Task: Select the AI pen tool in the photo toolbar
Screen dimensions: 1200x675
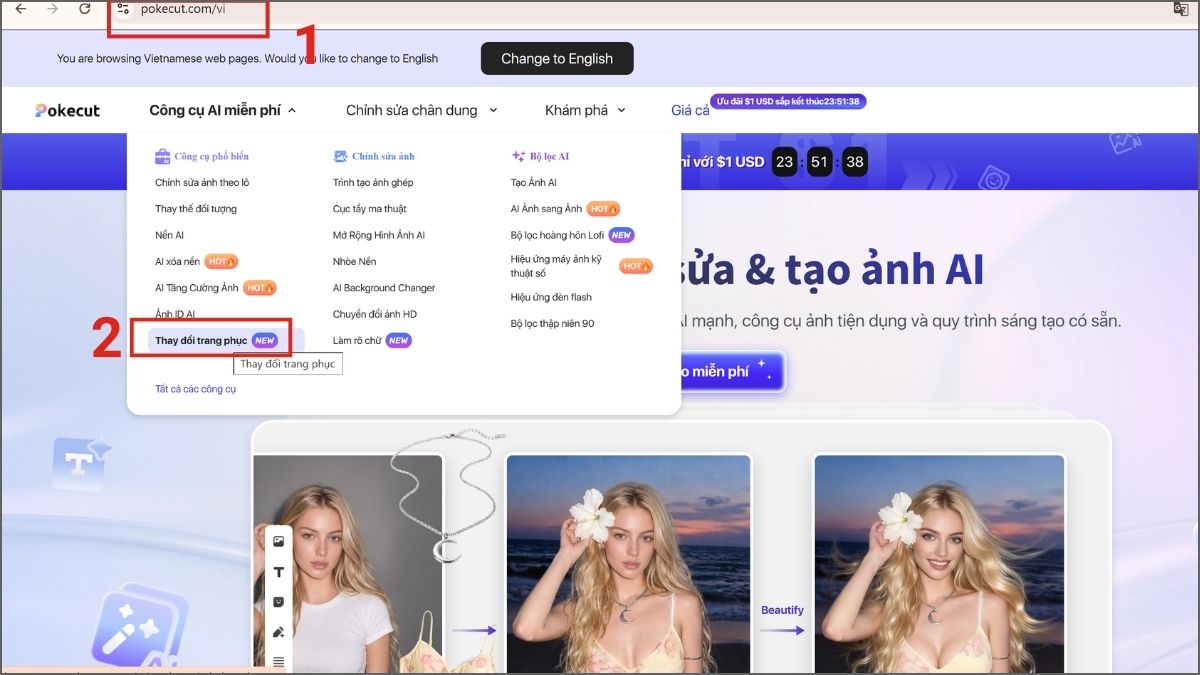Action: [x=279, y=632]
